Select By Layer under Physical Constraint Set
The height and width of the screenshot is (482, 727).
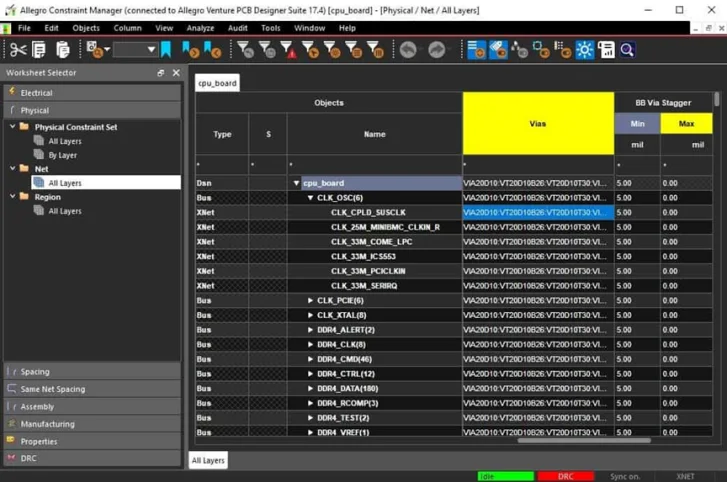[63, 155]
